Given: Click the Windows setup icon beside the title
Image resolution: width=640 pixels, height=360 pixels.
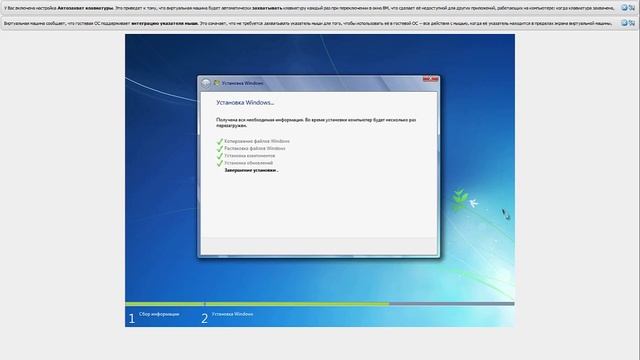Looking at the screenshot, I should [x=217, y=83].
